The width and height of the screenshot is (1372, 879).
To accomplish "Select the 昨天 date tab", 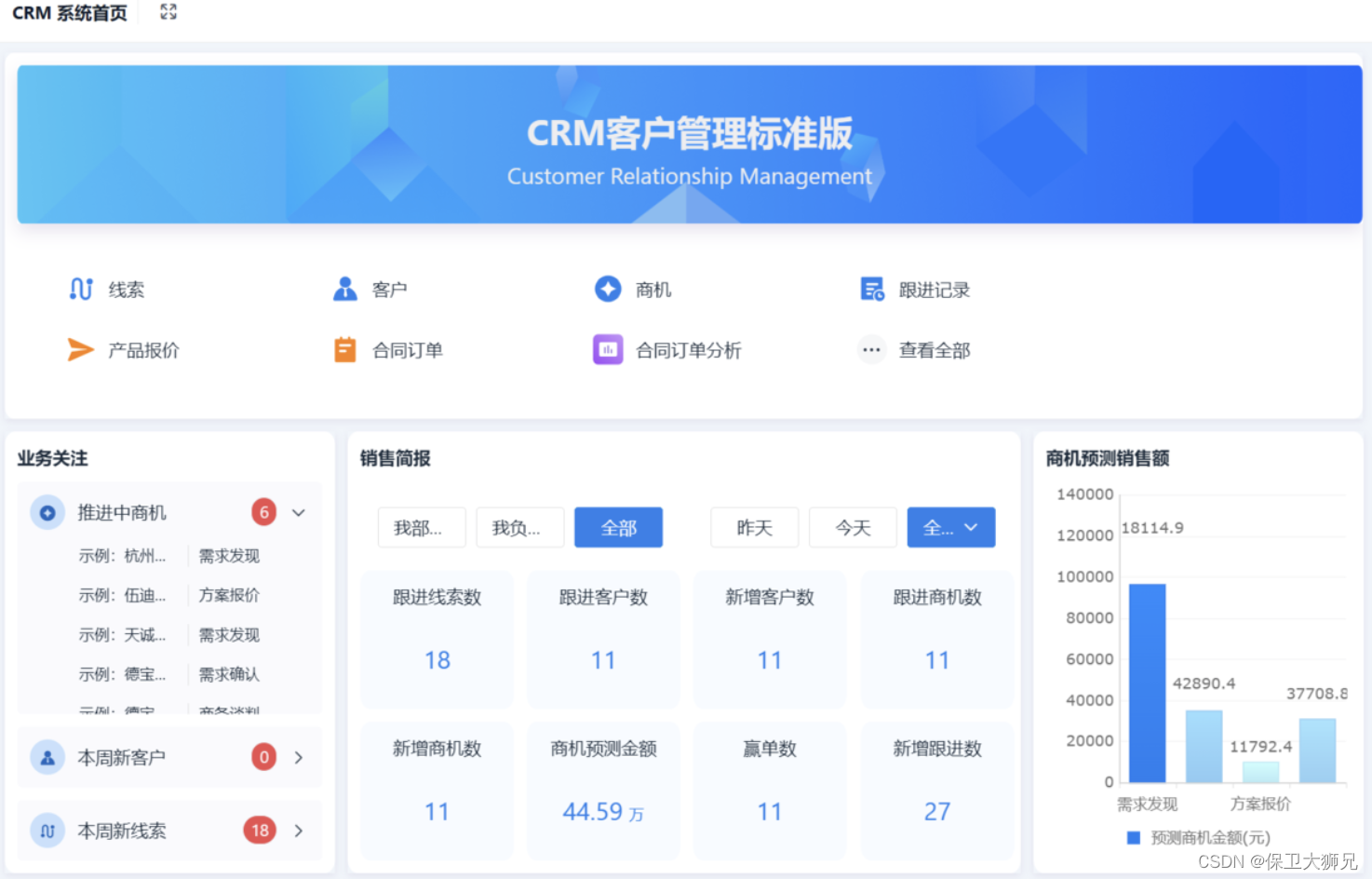I will pyautogui.click(x=755, y=528).
